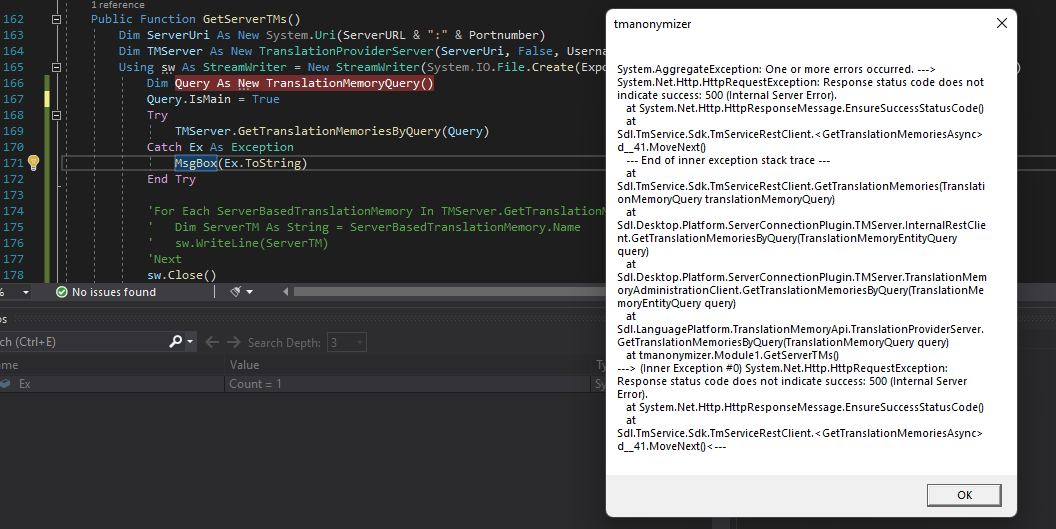The width and height of the screenshot is (1056, 529).
Task: Click line number 166 in the margin
Action: (x=13, y=83)
